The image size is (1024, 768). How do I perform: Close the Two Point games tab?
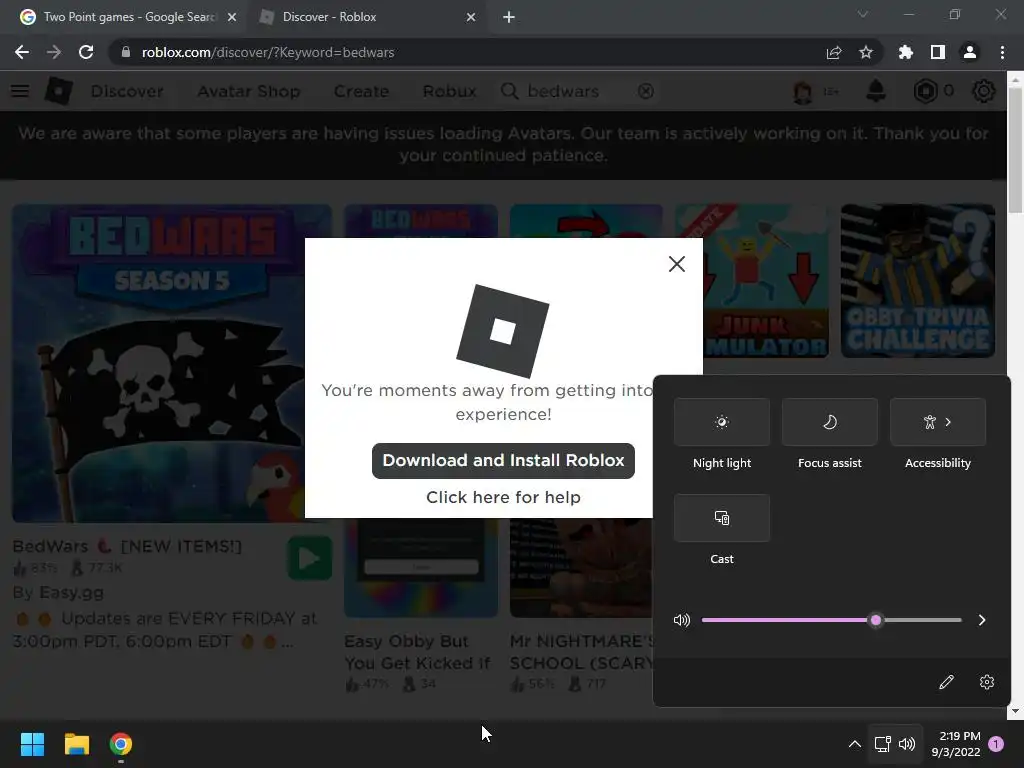(x=232, y=17)
